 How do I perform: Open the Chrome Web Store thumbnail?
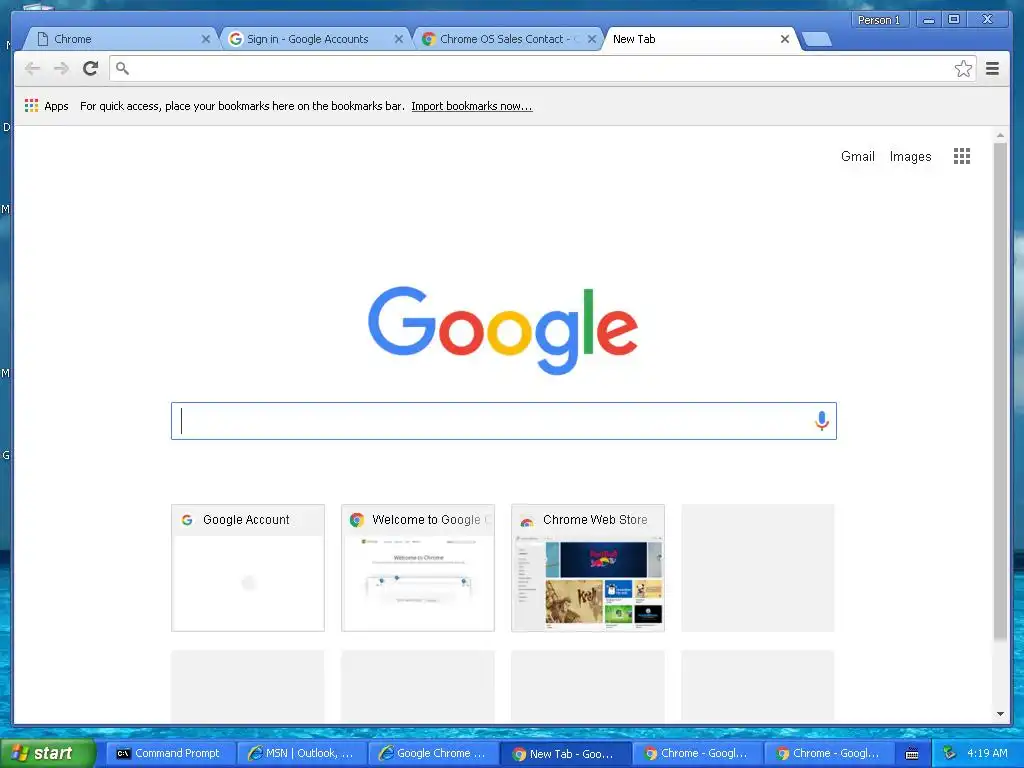[588, 568]
